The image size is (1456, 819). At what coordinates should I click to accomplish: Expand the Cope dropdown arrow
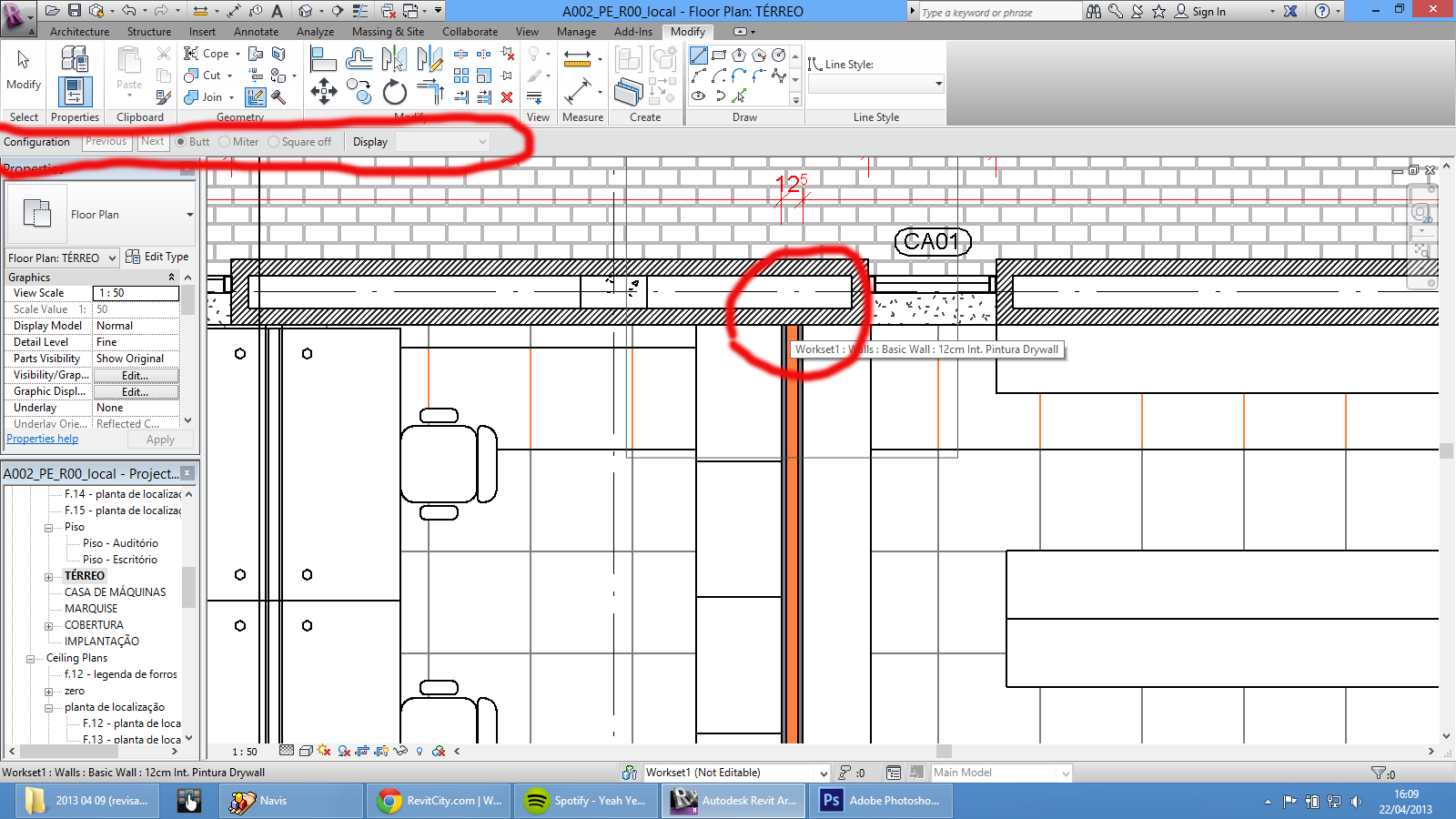(238, 54)
